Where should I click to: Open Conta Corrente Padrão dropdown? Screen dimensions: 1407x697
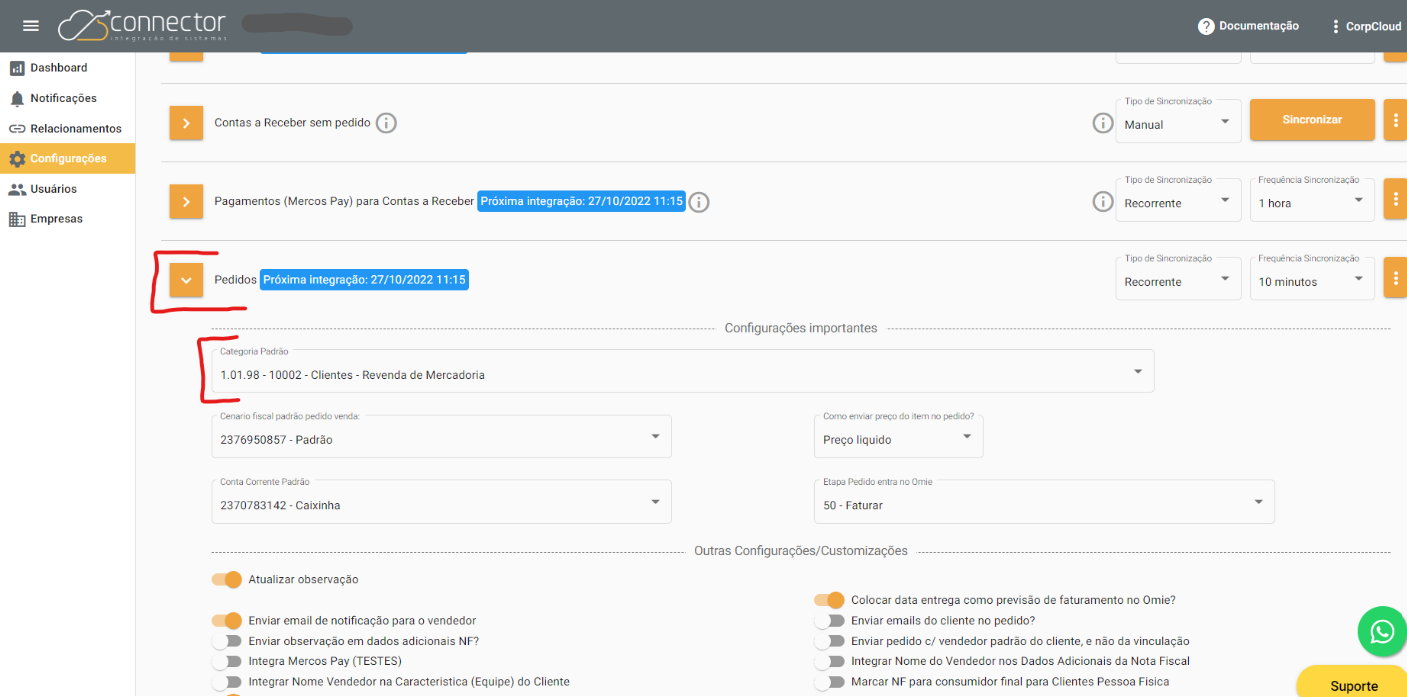click(x=441, y=501)
